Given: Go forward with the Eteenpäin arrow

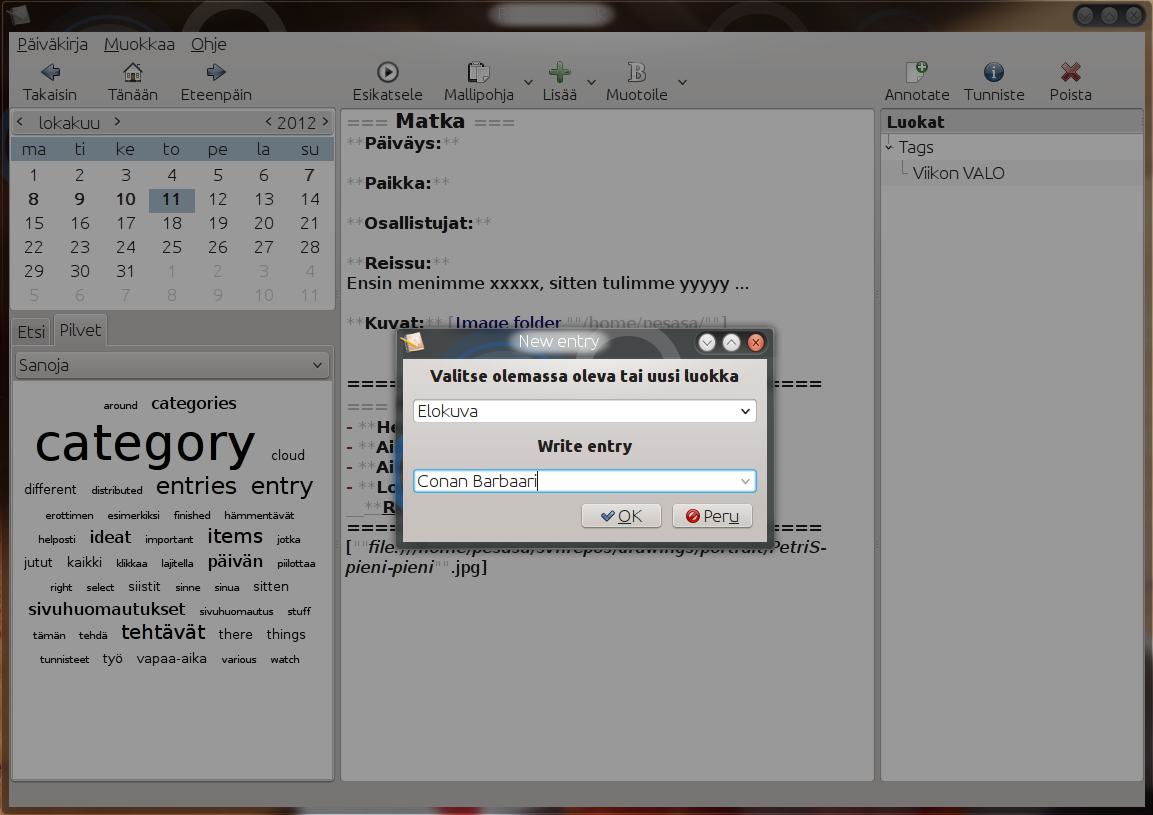Looking at the screenshot, I should 216,72.
